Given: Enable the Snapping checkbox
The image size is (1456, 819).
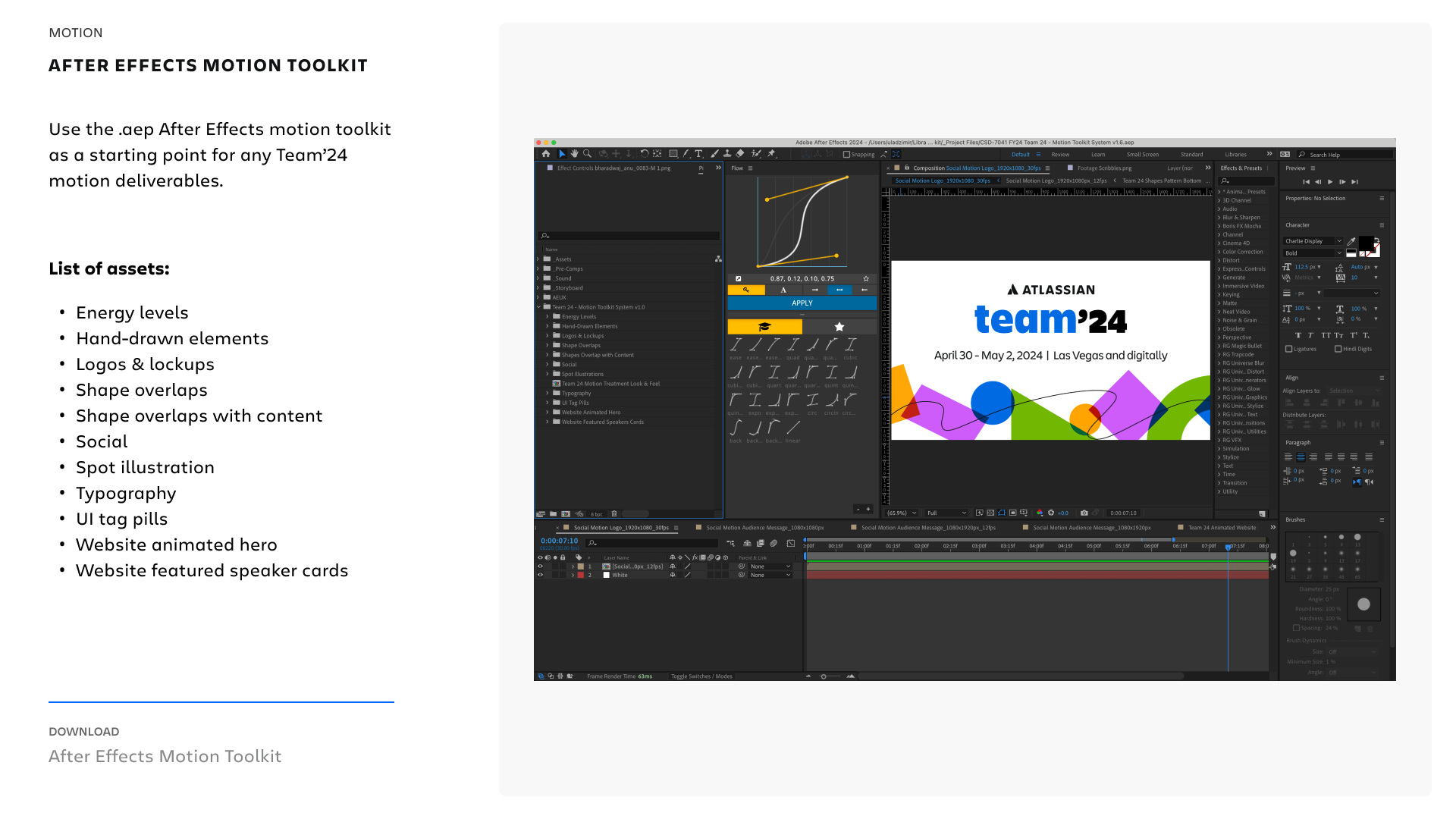Looking at the screenshot, I should click(x=846, y=155).
